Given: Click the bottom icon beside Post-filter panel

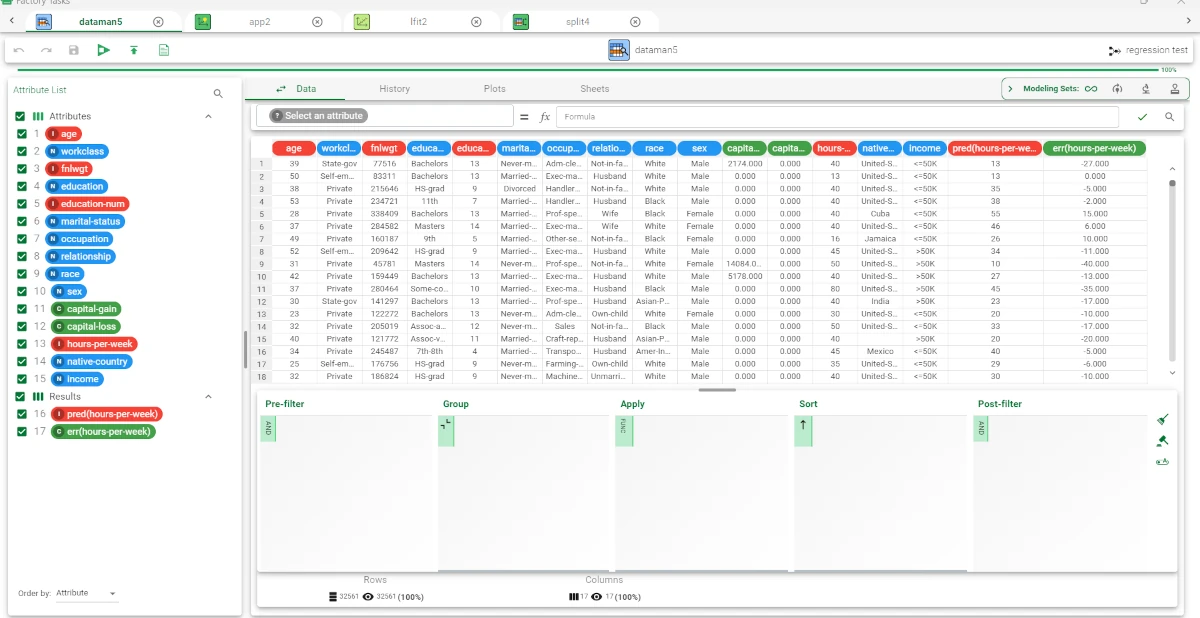Looking at the screenshot, I should pos(1162,462).
